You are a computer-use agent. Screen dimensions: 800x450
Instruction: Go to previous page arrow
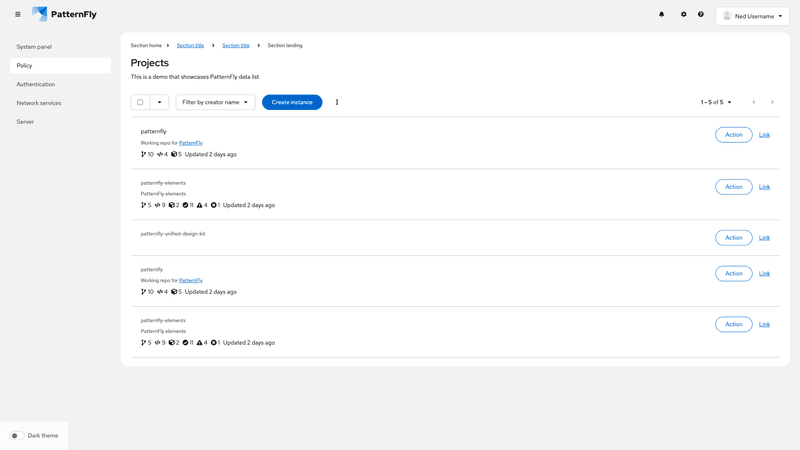pos(754,102)
